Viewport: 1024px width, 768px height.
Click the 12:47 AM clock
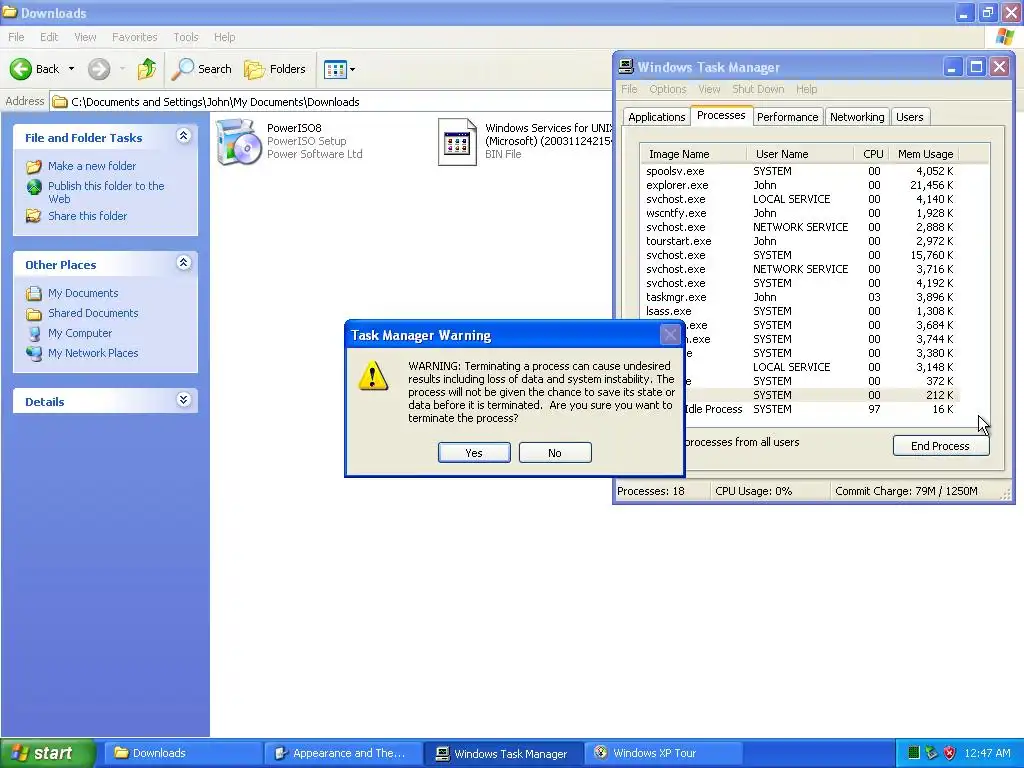click(987, 754)
